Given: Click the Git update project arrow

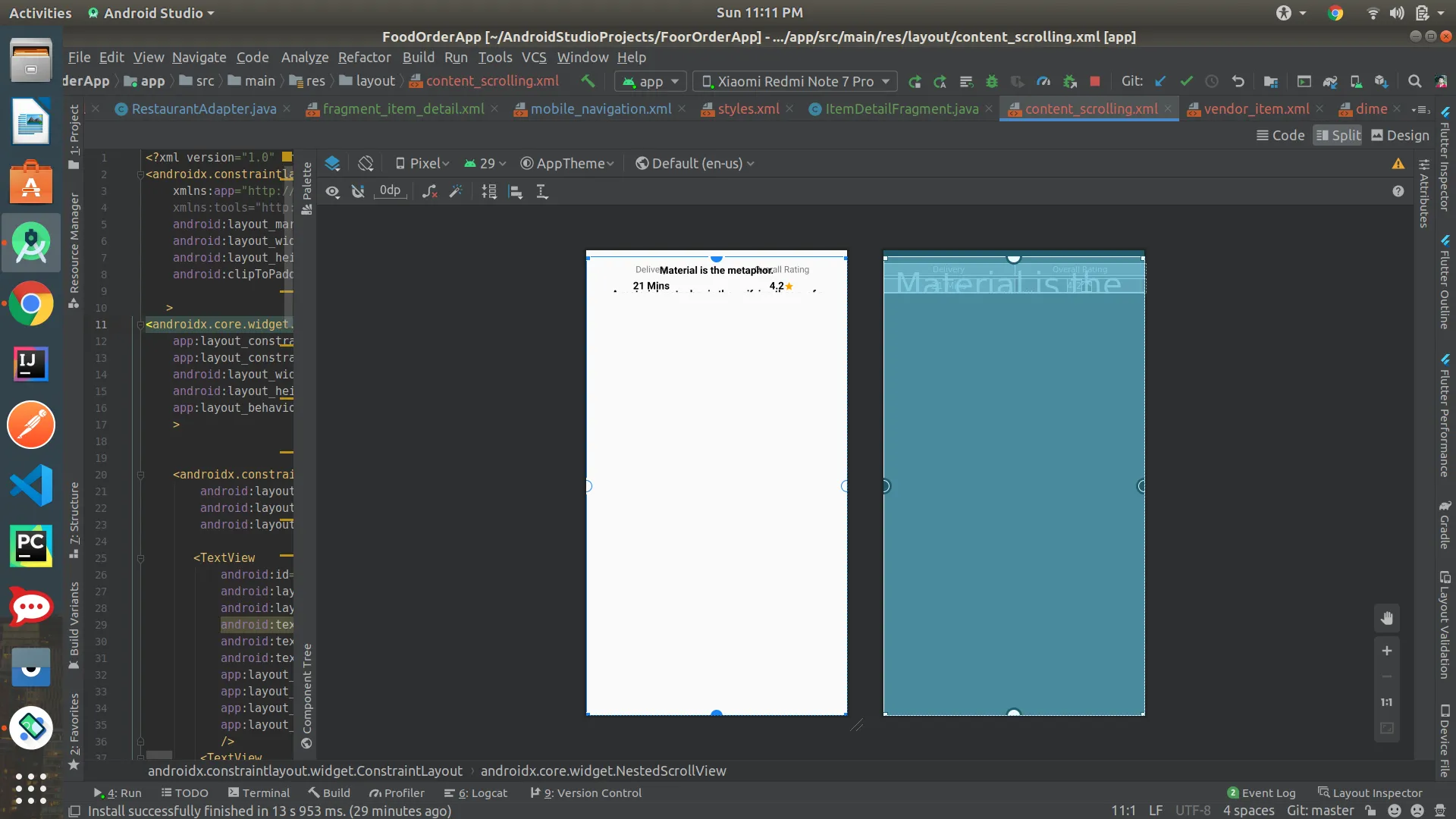Looking at the screenshot, I should pyautogui.click(x=1160, y=82).
